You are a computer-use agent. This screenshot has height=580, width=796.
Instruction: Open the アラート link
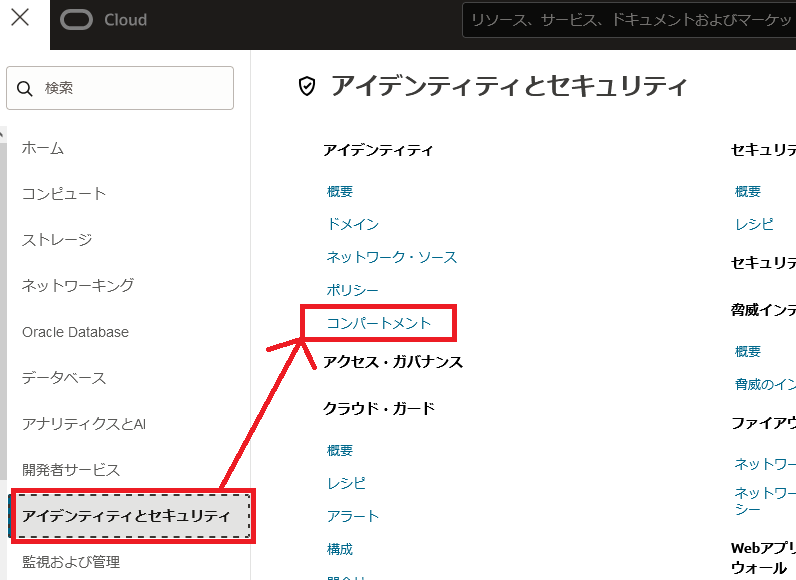353,516
